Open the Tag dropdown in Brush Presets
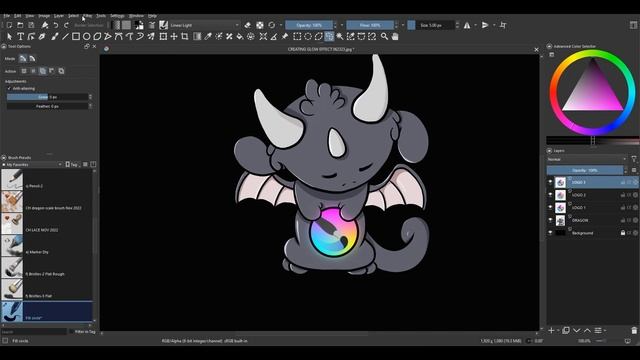640x360 pixels. tap(73, 164)
